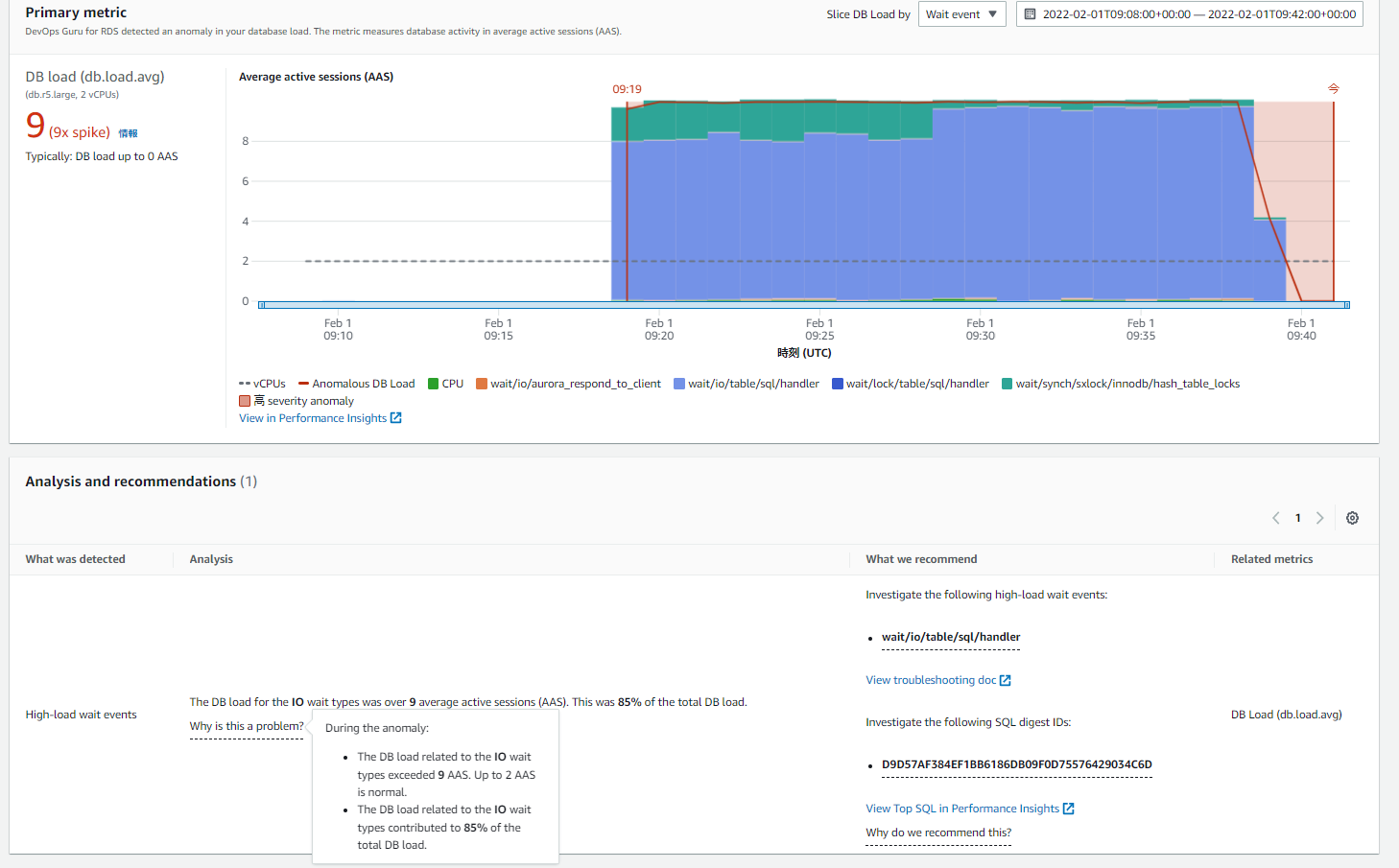1399x868 pixels.
Task: Click the severity anomaly marker above chart
Action: [1333, 88]
